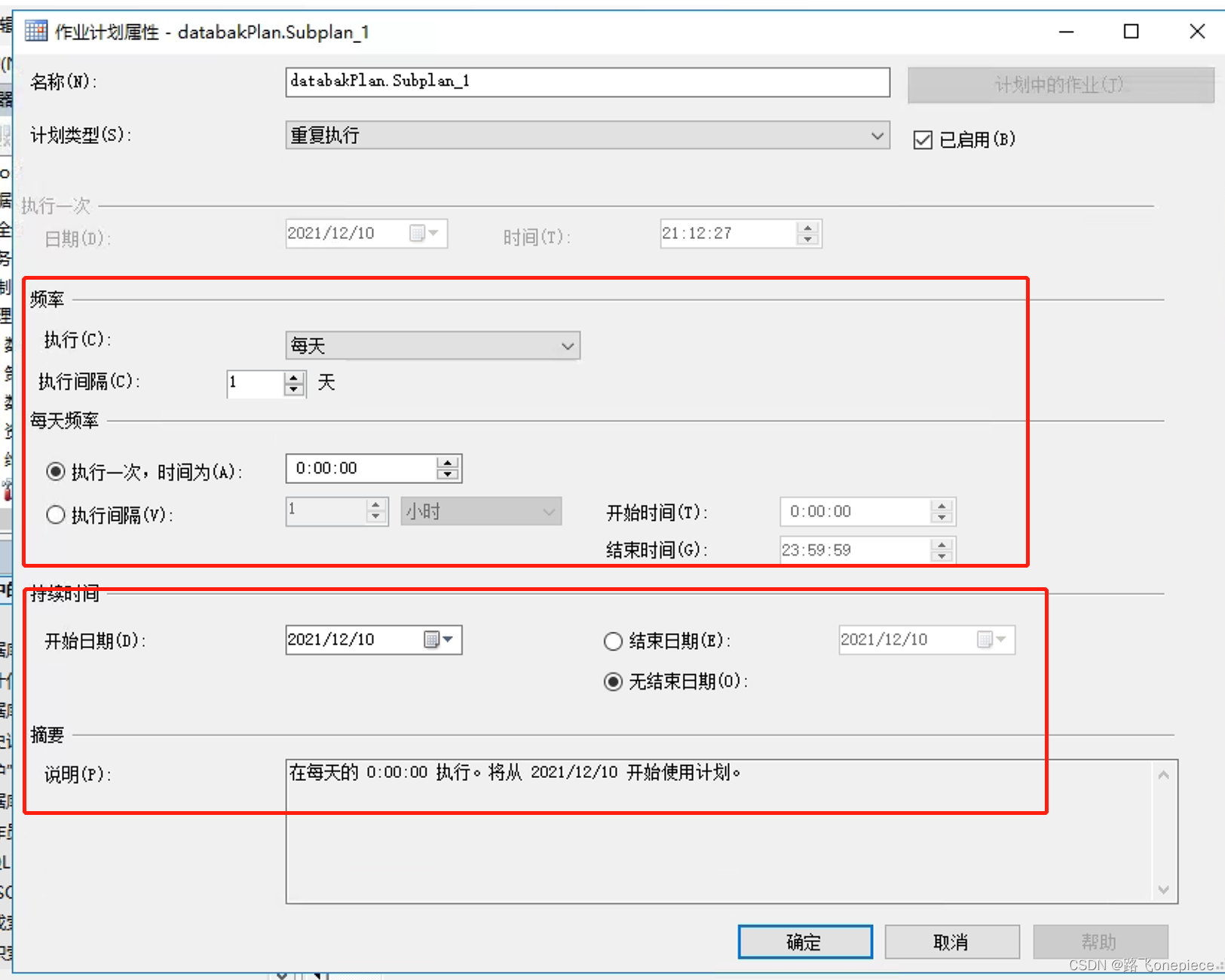The image size is (1225, 980).
Task: Open calendar icon in 执行一次 日期 field
Action: tap(417, 234)
